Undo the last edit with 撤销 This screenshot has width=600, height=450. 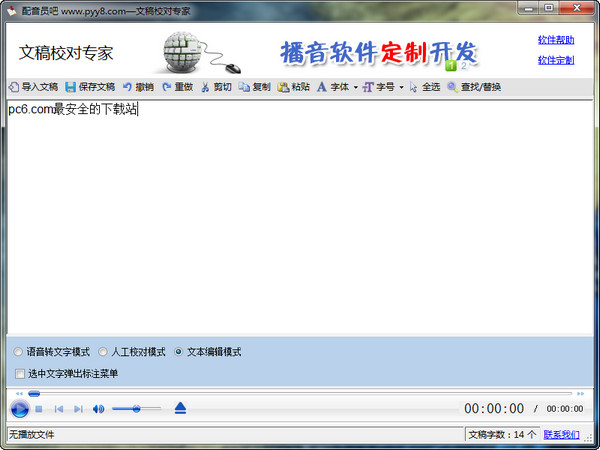point(139,87)
